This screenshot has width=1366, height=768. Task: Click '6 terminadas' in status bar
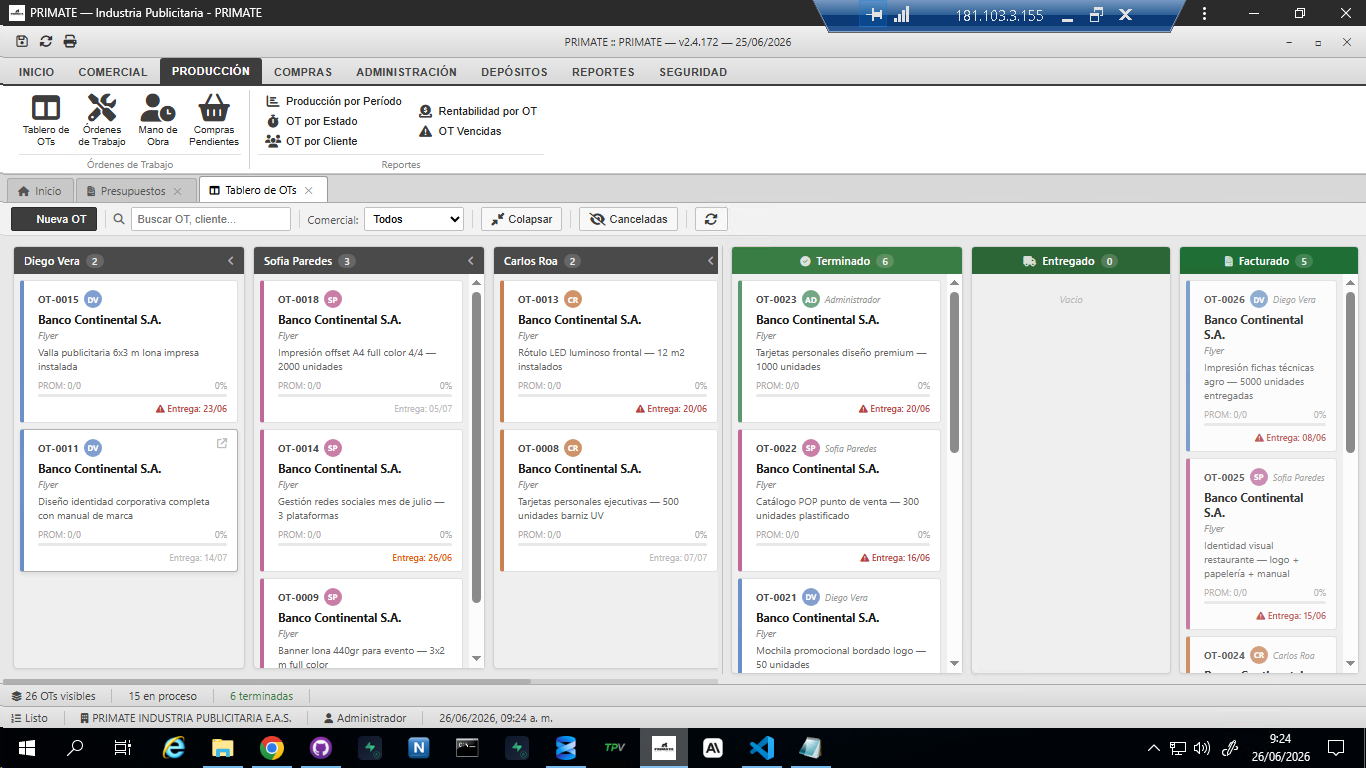pos(262,696)
